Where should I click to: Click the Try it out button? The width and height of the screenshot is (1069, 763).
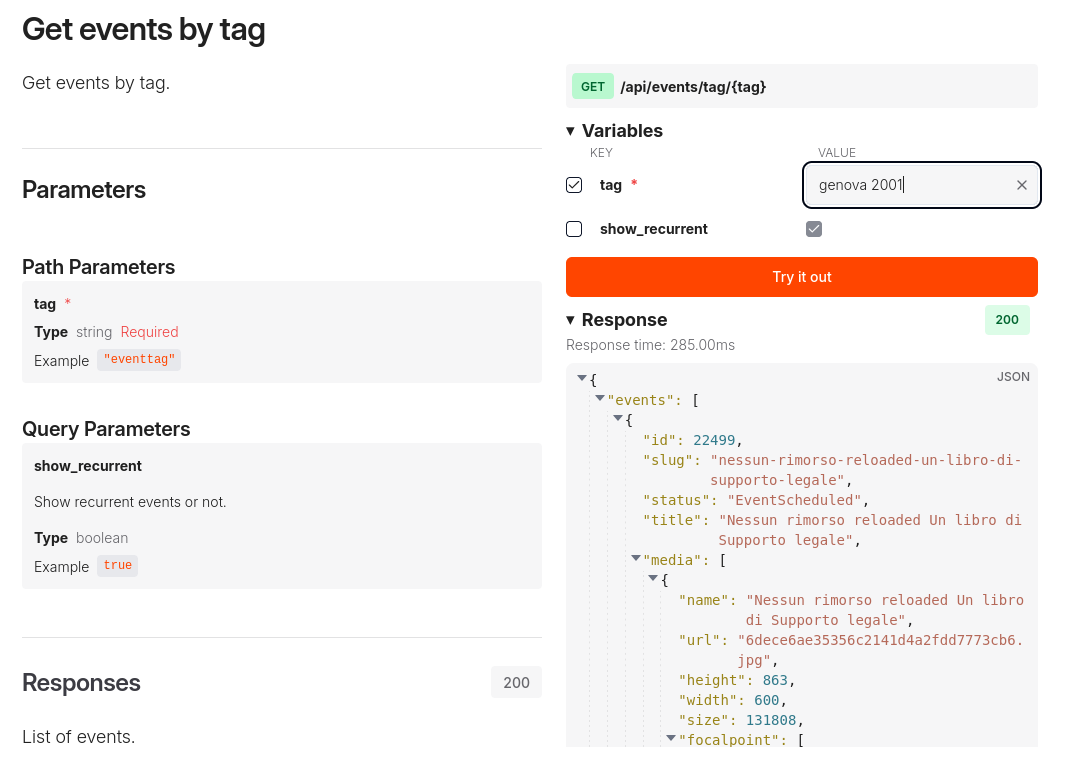(x=802, y=277)
